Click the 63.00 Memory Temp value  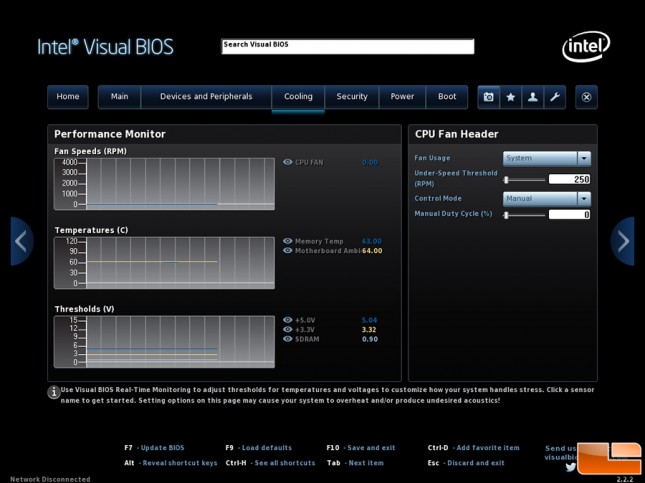click(x=372, y=242)
